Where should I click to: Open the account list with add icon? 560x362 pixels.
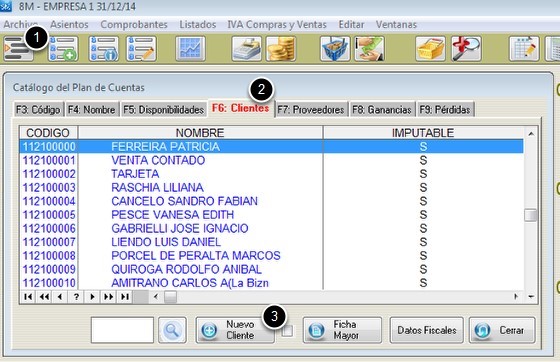pos(63,49)
